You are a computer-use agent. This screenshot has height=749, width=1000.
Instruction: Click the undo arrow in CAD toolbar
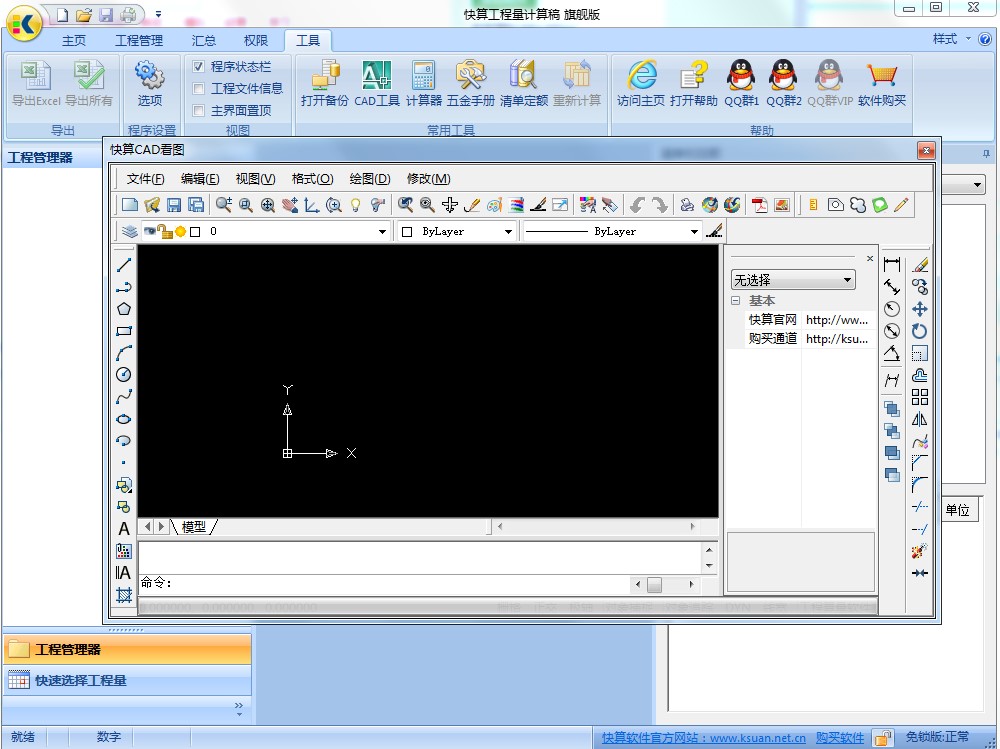637,205
